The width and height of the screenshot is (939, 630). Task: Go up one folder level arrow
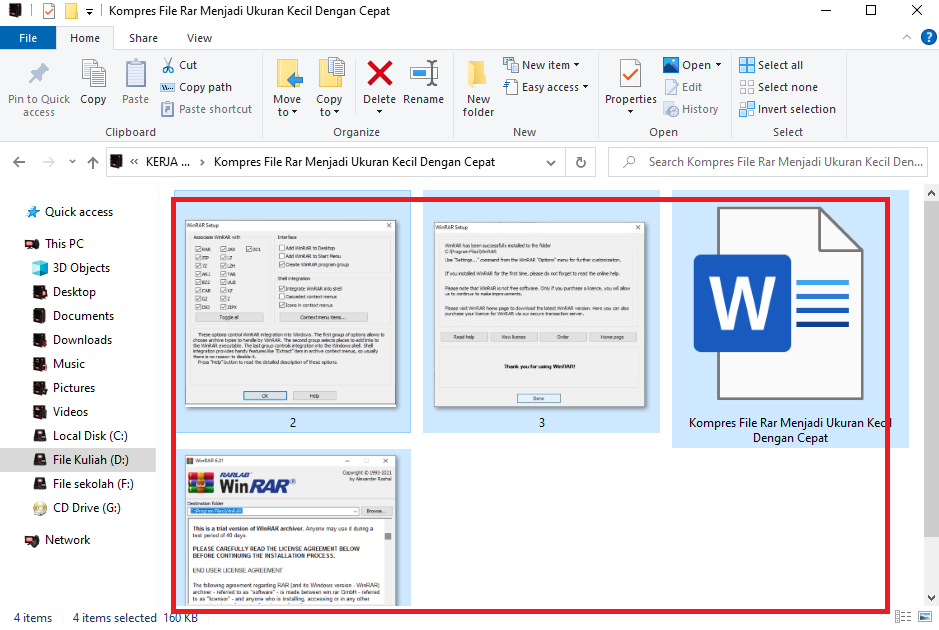pyautogui.click(x=93, y=162)
